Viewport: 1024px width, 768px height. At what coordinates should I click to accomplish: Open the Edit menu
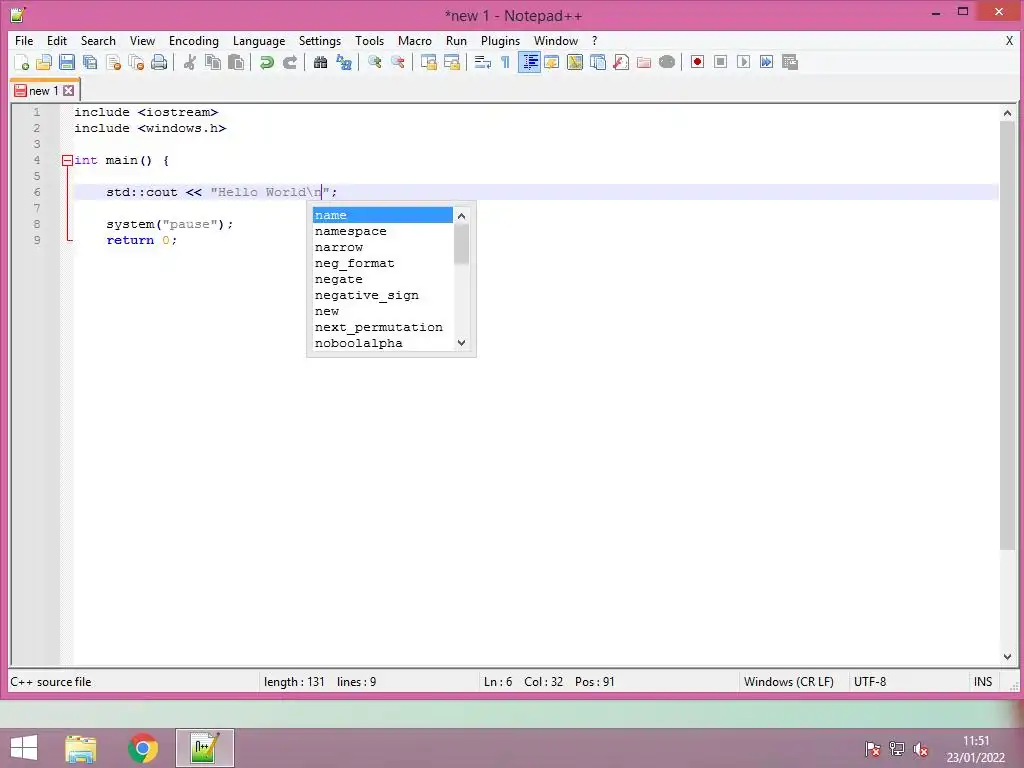point(57,40)
